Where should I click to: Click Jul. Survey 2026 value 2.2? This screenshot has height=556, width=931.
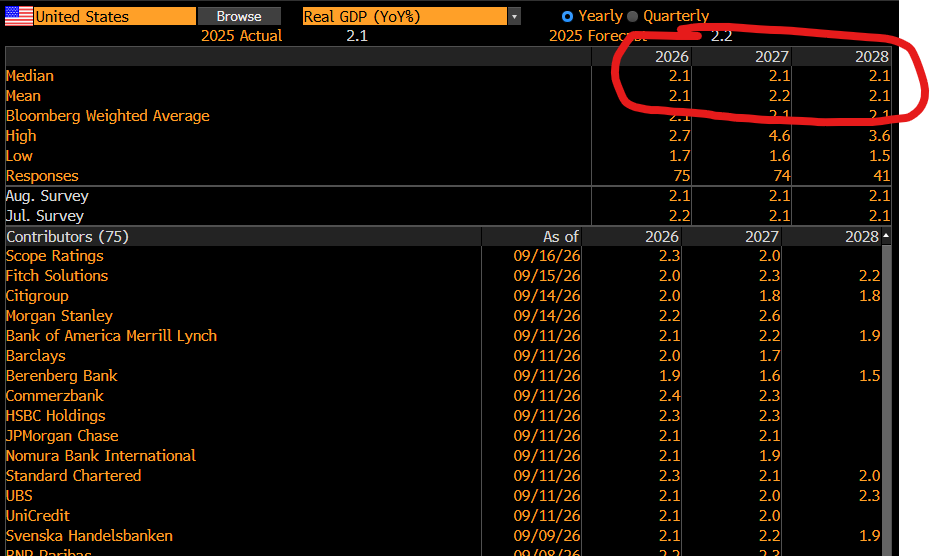[679, 216]
